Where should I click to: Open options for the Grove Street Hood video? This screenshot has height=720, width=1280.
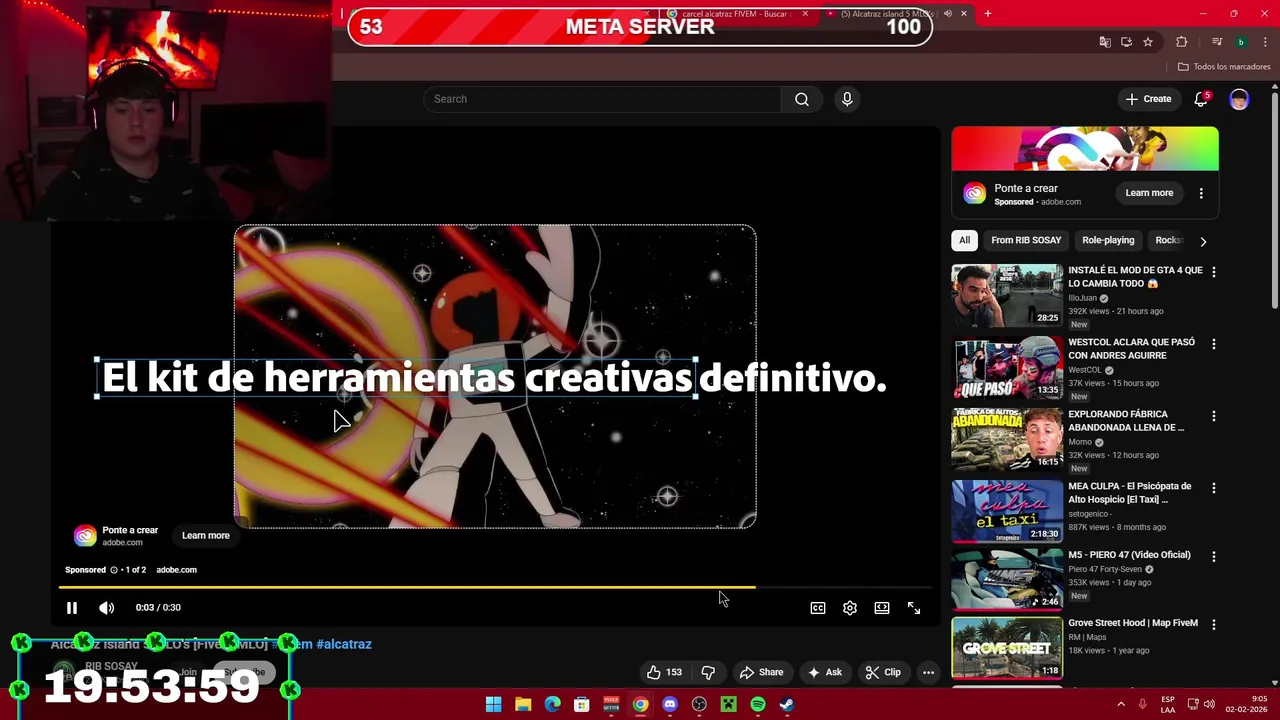[x=1214, y=624]
